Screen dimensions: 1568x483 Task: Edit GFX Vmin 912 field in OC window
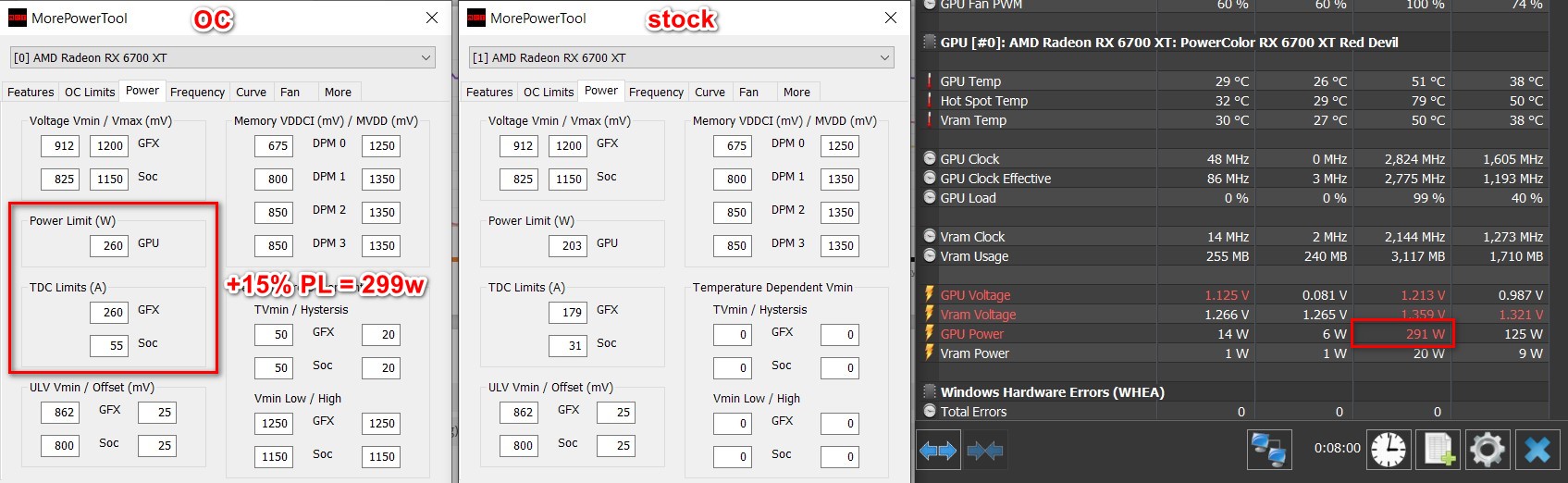[60, 145]
